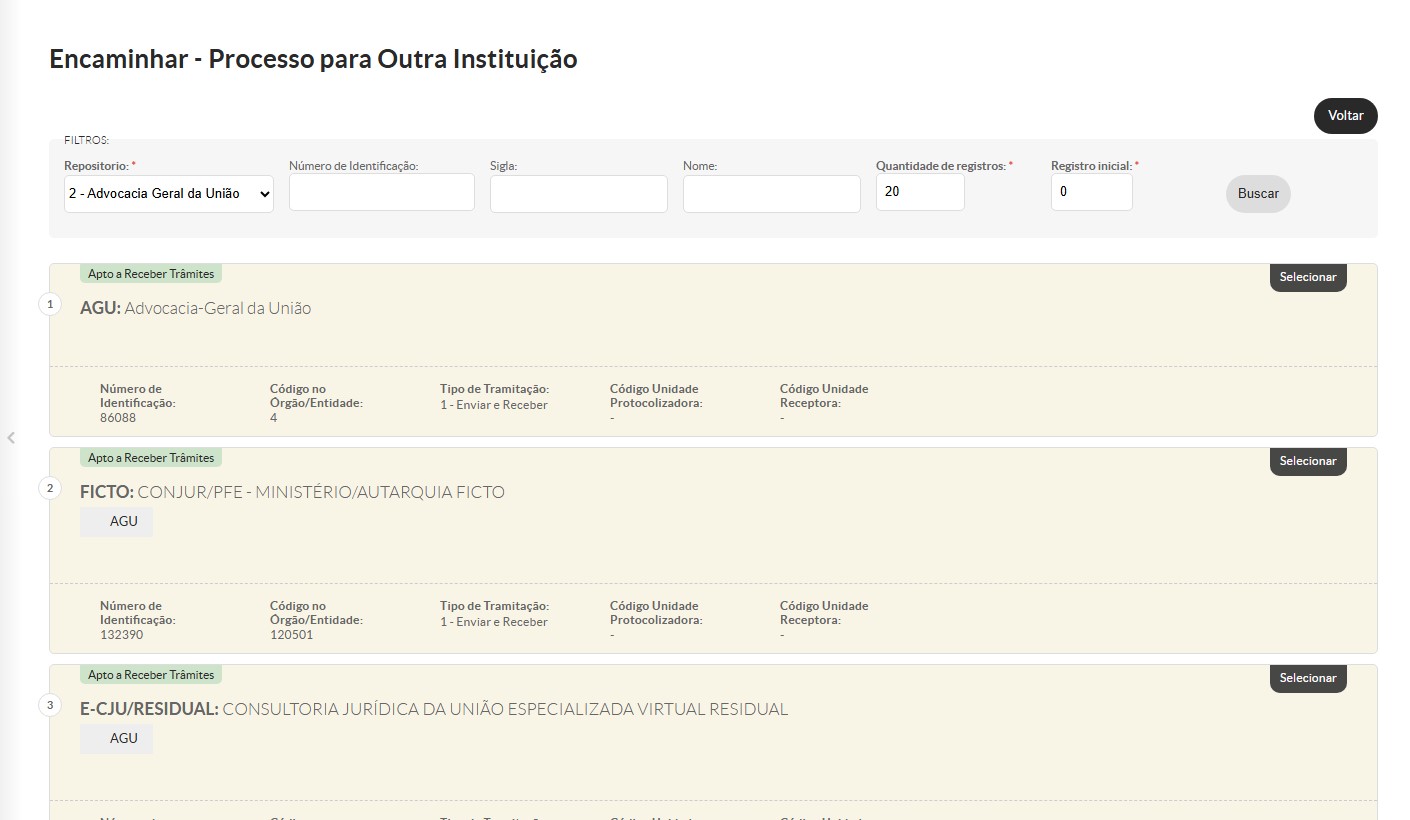Image resolution: width=1410 pixels, height=820 pixels.
Task: Click into the Nome filter field
Action: point(772,193)
